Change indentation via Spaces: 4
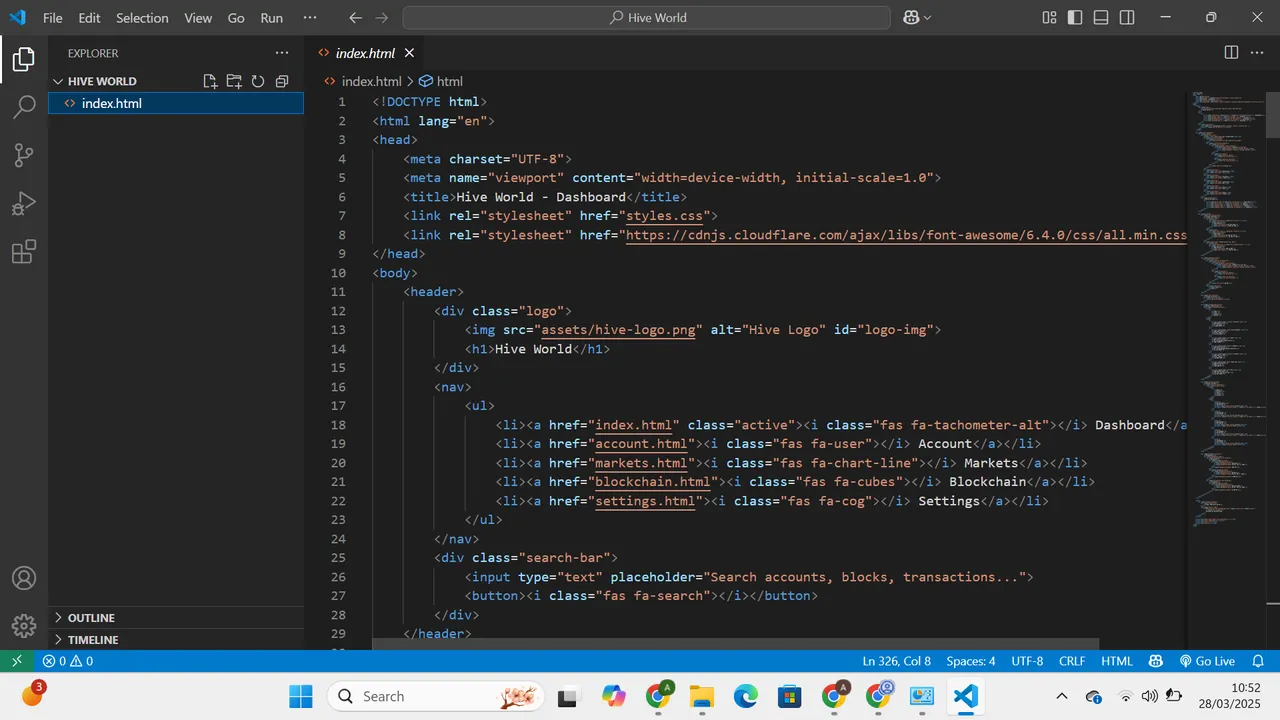Screen dimensions: 1280x720 [971, 661]
